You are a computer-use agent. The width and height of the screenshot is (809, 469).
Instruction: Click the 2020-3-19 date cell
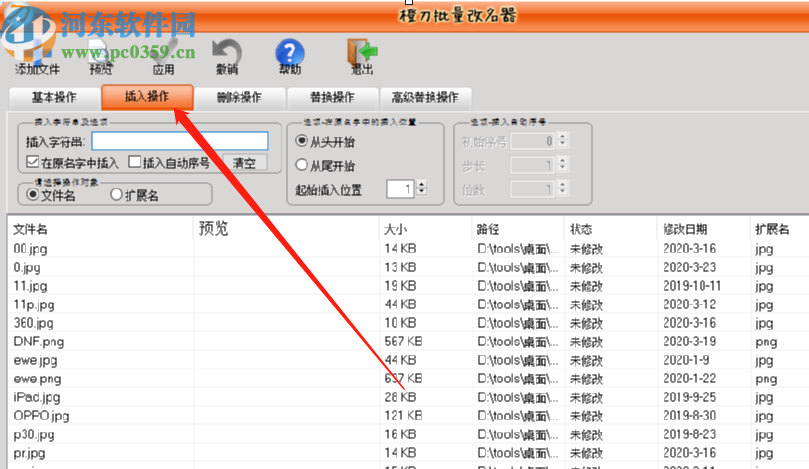tap(690, 342)
